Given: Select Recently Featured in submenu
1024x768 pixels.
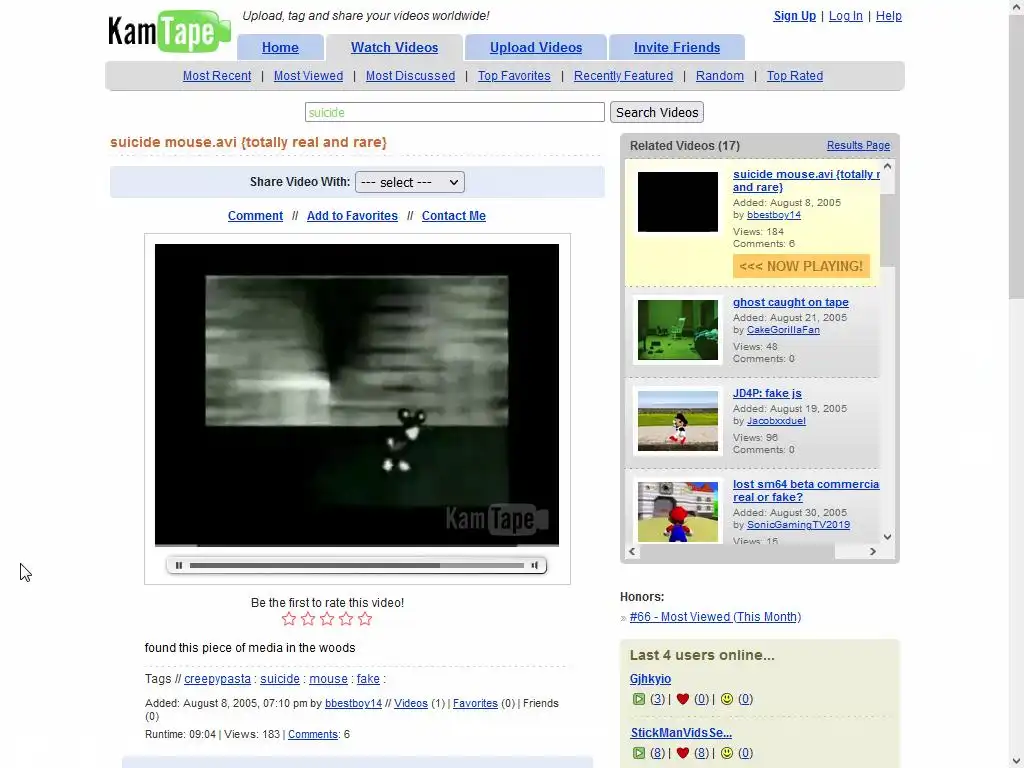Looking at the screenshot, I should (x=623, y=76).
